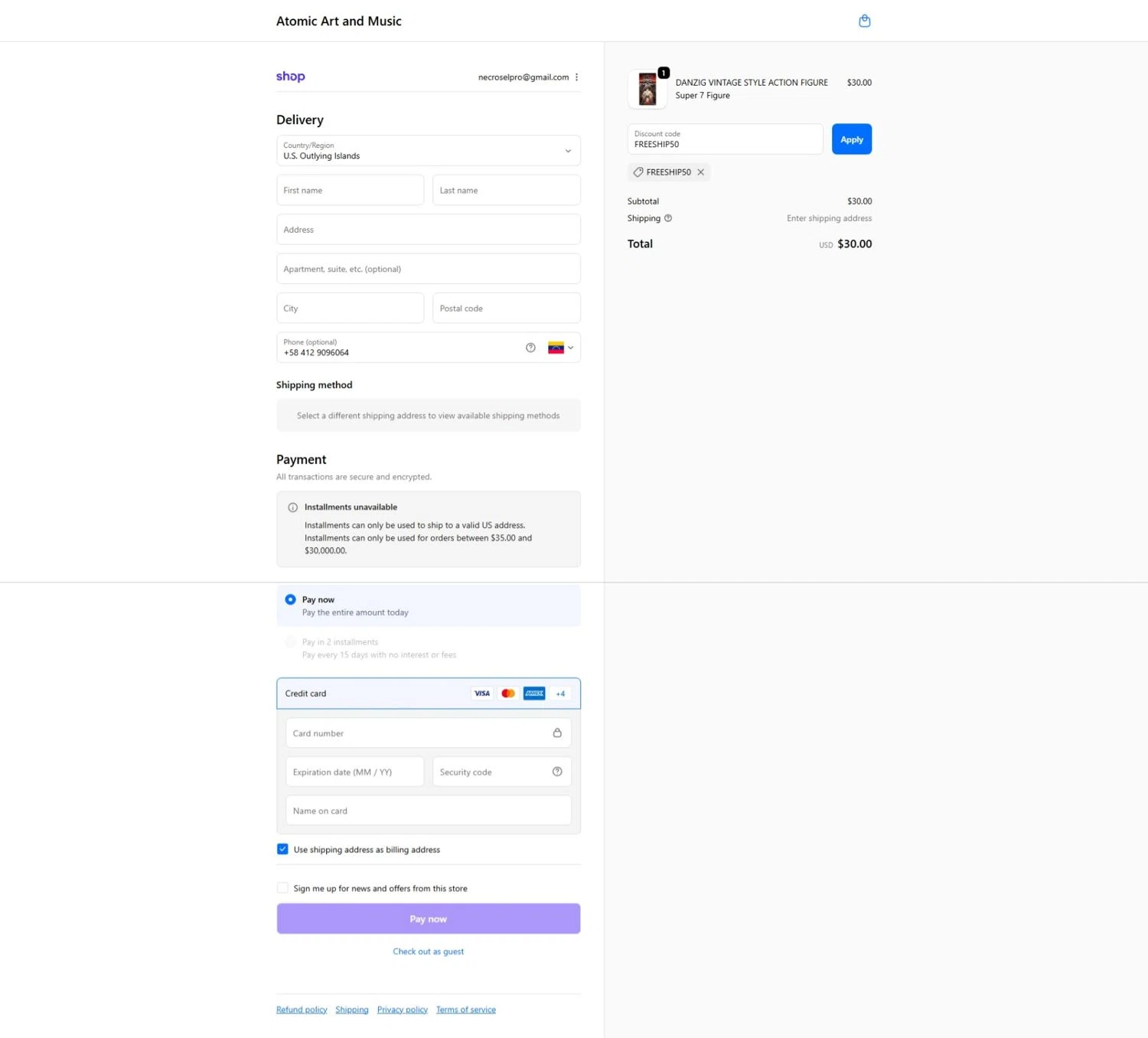Click the Installments unavailable info icon

(292, 508)
